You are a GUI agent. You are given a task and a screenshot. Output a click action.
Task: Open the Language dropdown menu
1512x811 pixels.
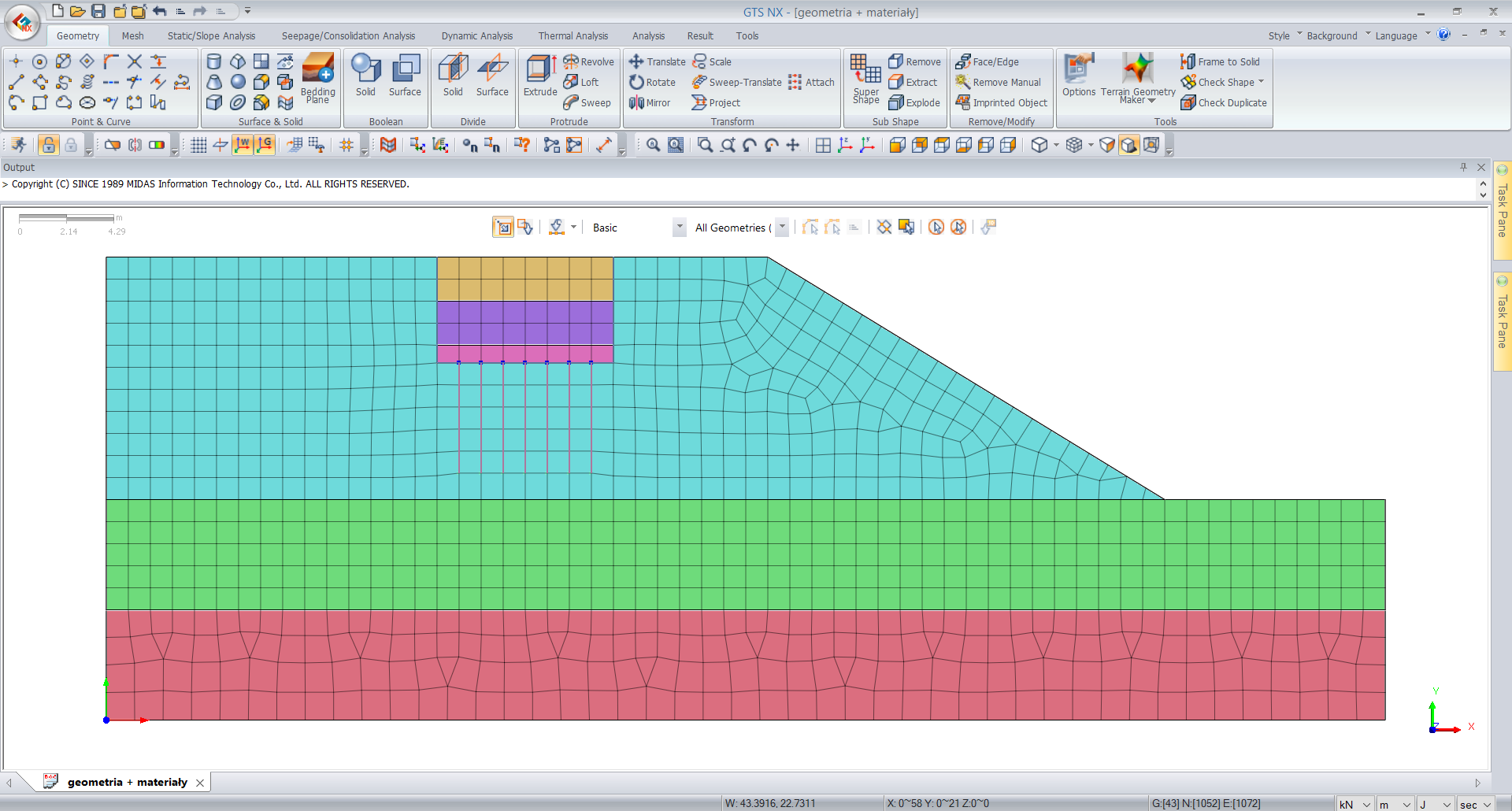1403,35
